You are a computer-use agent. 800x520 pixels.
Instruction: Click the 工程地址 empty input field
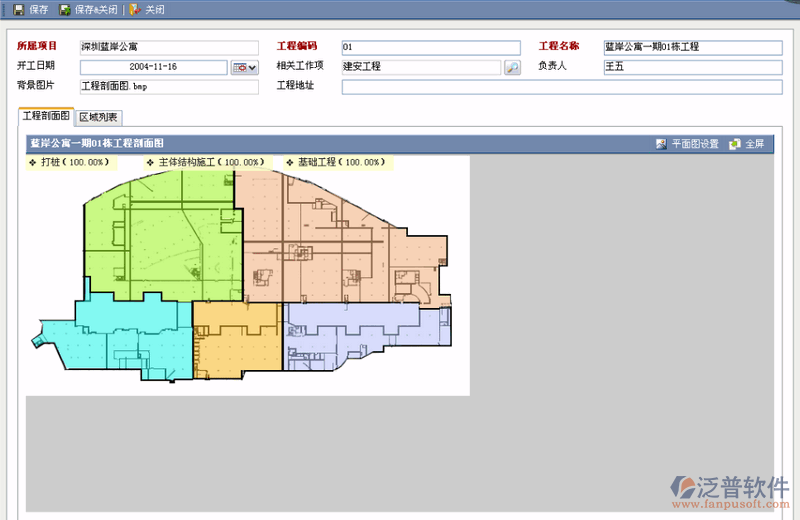tap(562, 87)
